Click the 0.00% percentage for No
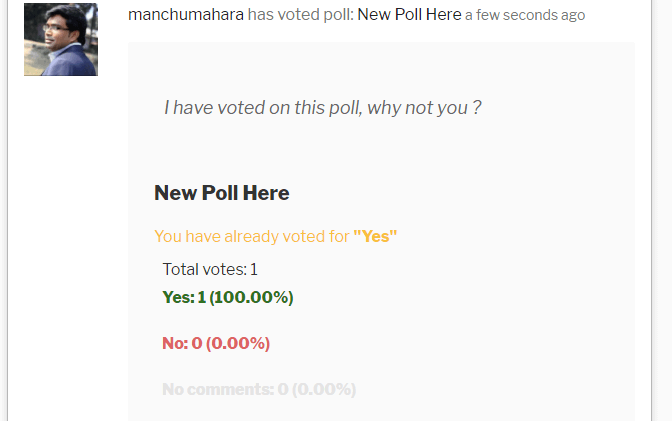This screenshot has height=421, width=672. (x=238, y=343)
